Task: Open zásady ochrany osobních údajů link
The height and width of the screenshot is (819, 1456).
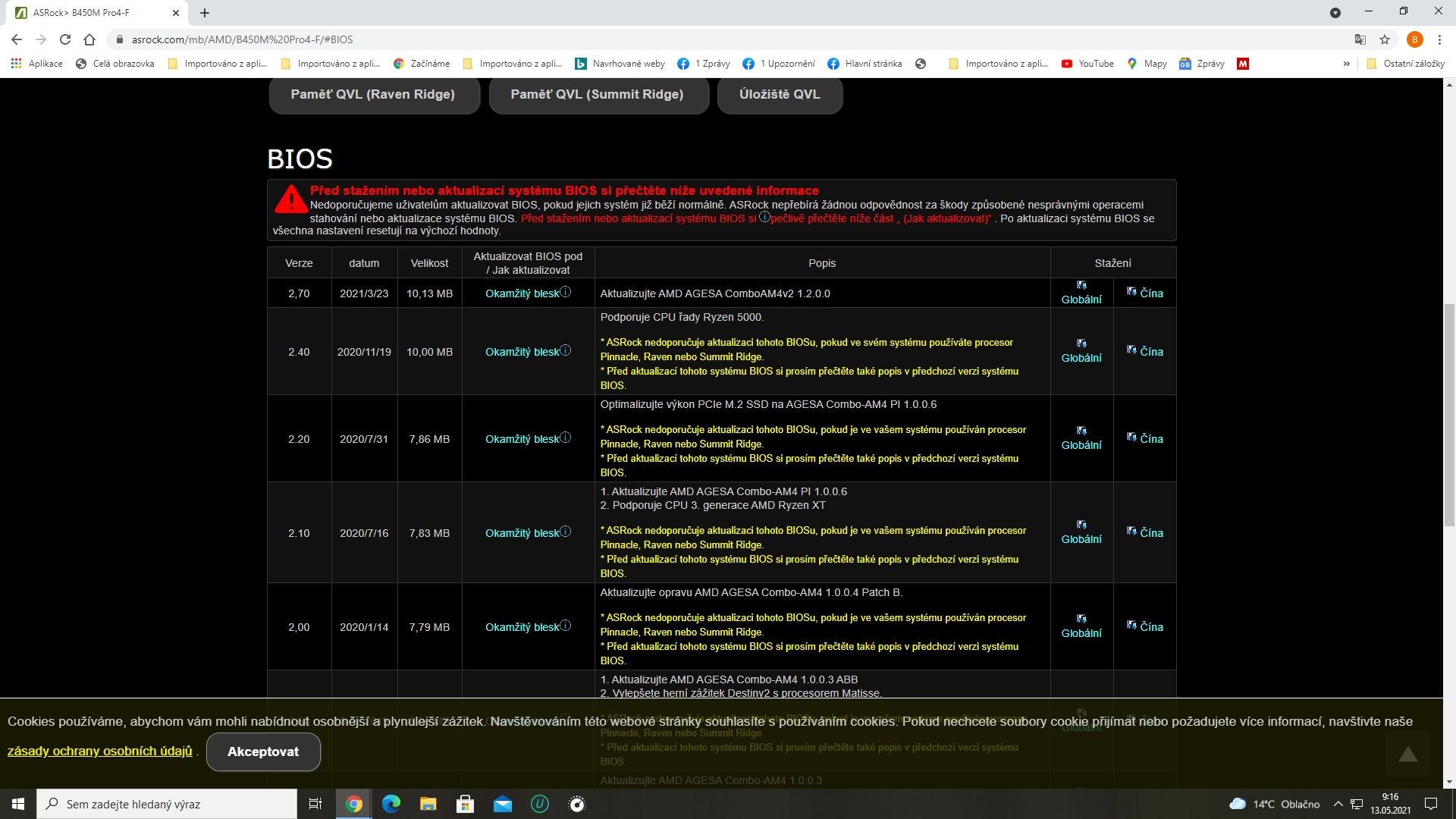Action: point(100,751)
